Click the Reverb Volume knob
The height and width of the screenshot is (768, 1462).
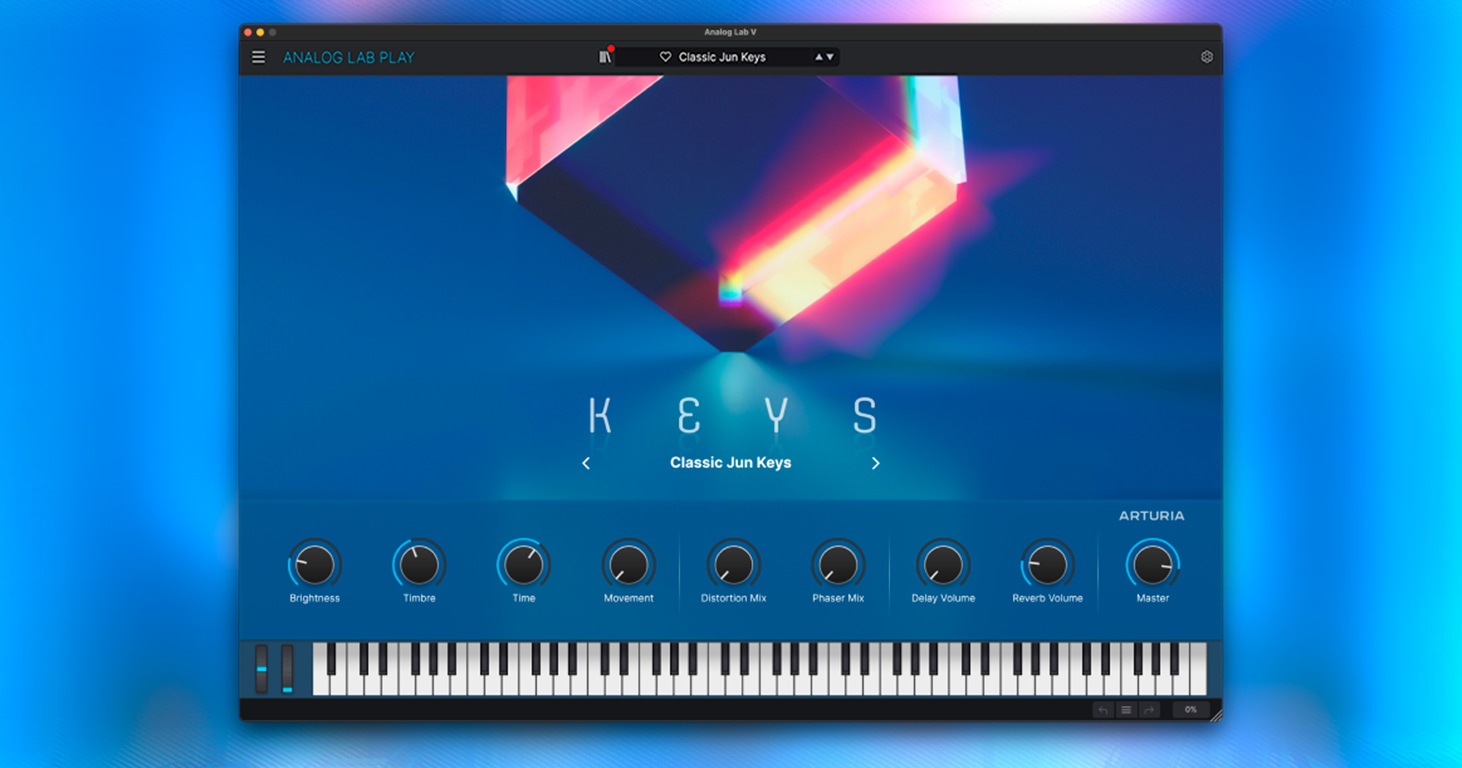pos(1048,565)
